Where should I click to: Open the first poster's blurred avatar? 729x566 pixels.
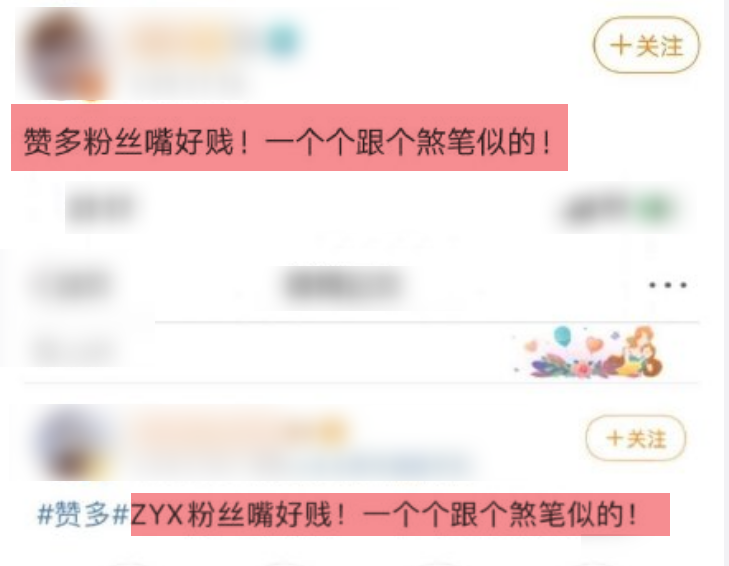[x=64, y=55]
